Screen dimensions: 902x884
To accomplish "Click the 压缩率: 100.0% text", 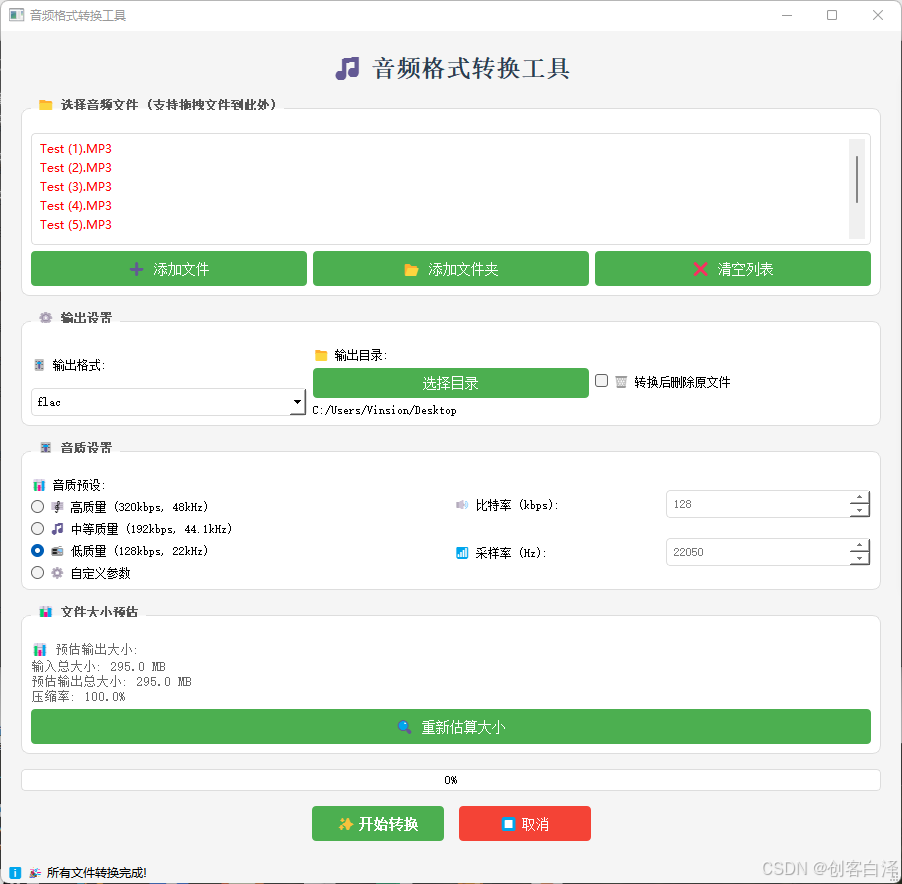I will [78, 697].
